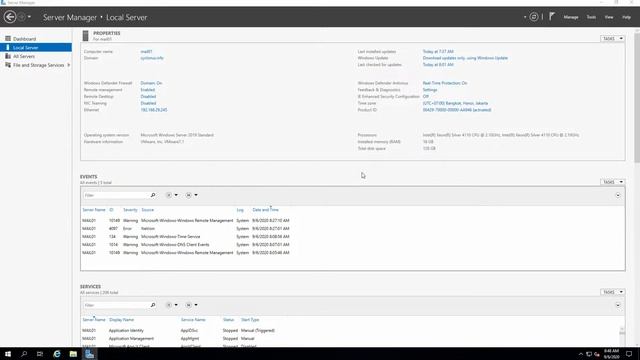Refresh Server Manager with the circular refresh icon
The image size is (640, 360).
[x=533, y=17]
